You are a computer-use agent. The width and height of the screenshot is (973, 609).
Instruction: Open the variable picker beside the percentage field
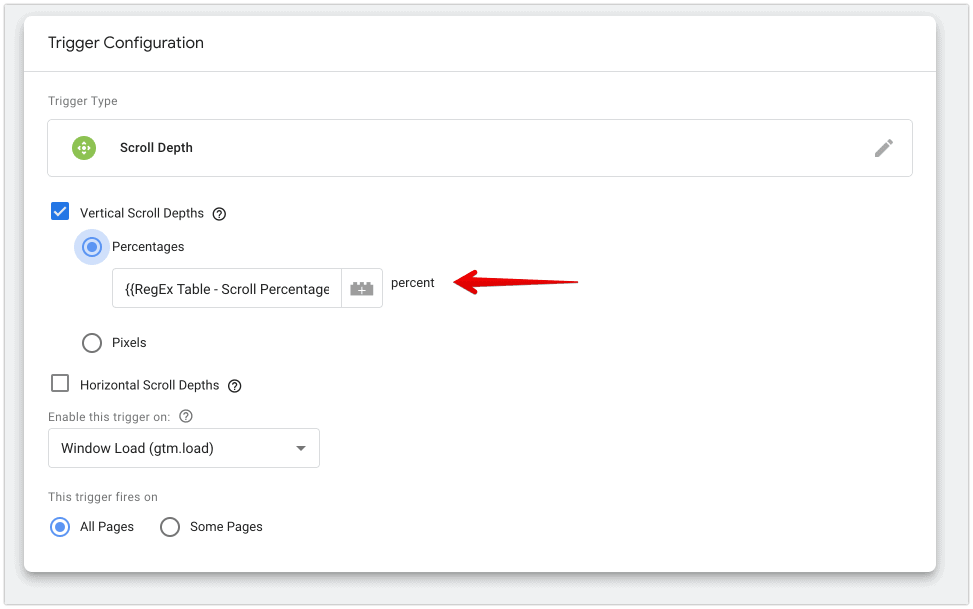[363, 288]
